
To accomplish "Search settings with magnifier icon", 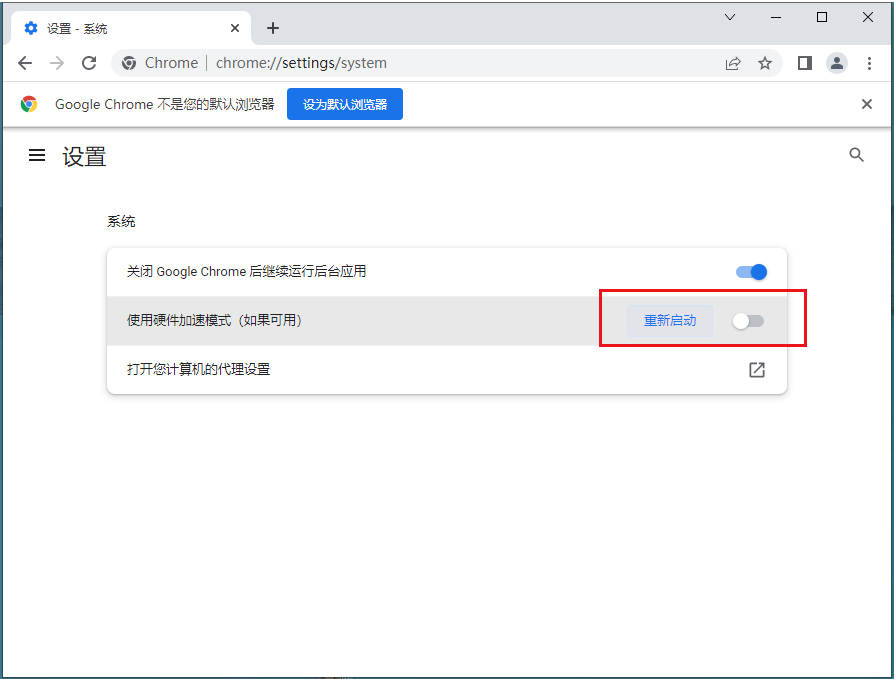I will coord(856,154).
